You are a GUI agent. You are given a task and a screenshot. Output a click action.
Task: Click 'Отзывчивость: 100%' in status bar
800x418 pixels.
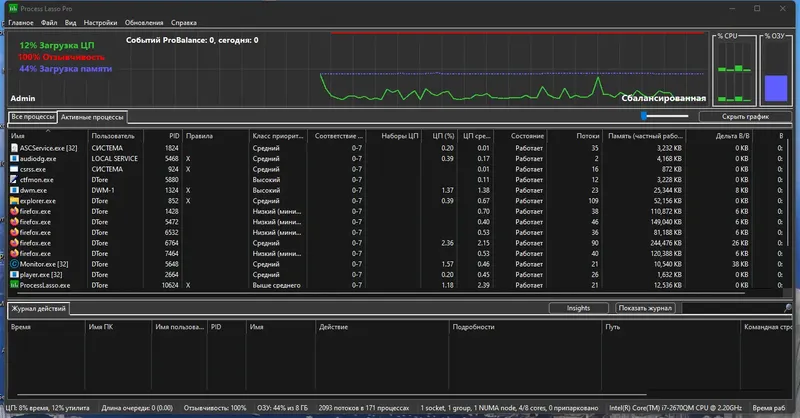click(215, 408)
